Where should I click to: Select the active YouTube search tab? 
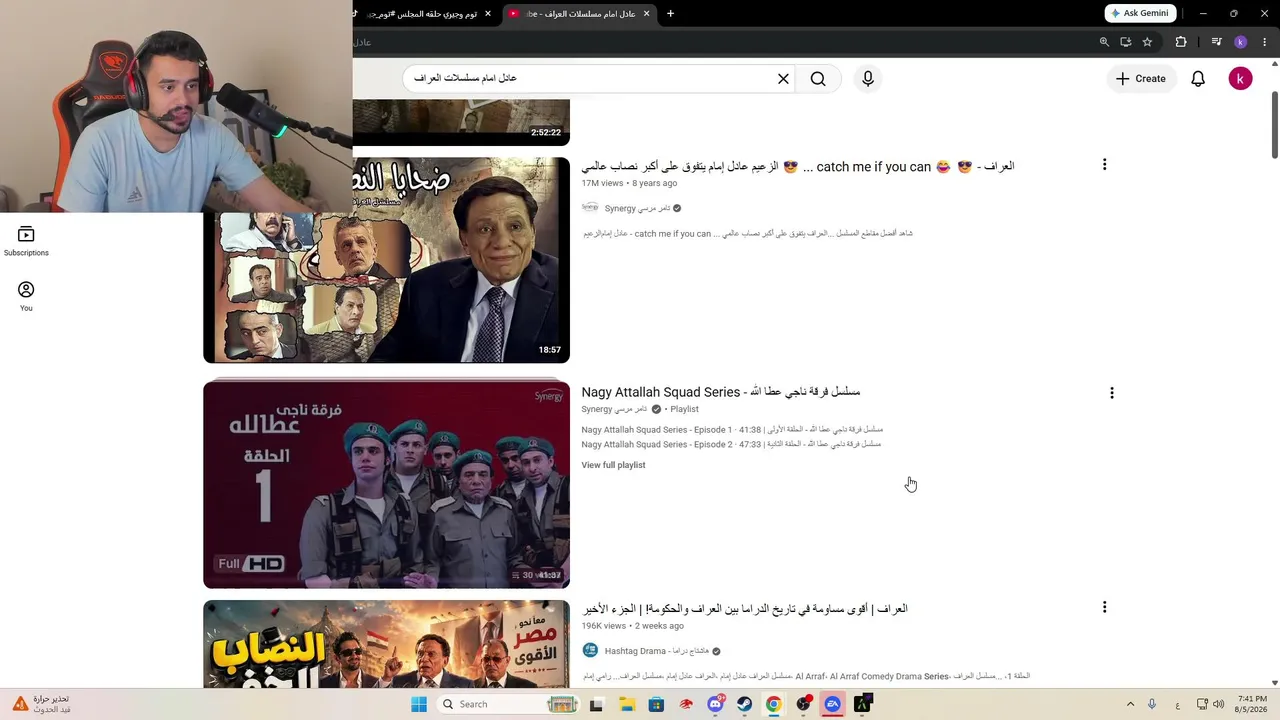pos(578,14)
